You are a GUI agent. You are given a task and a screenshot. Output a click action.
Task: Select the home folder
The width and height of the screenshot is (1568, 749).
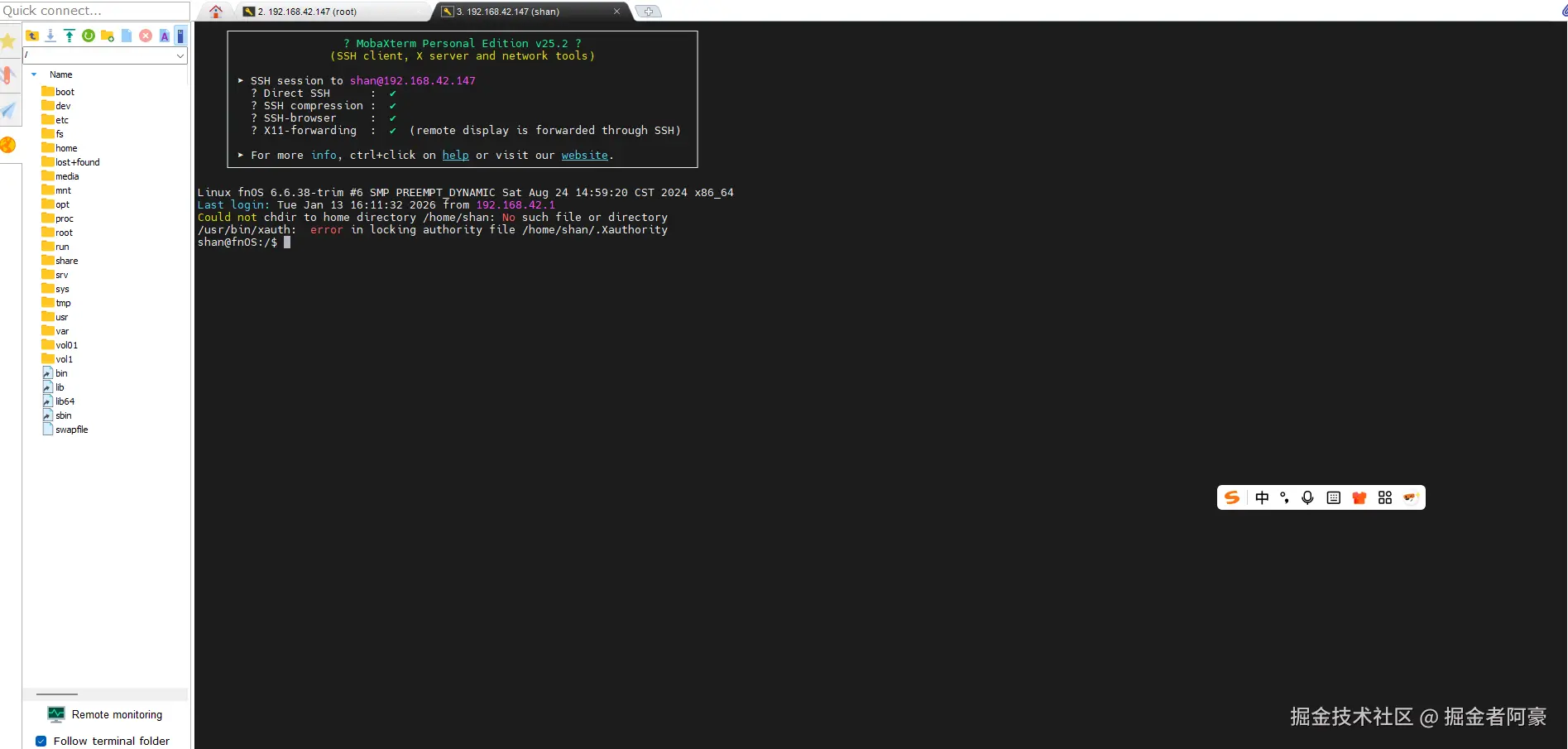[x=60, y=148]
